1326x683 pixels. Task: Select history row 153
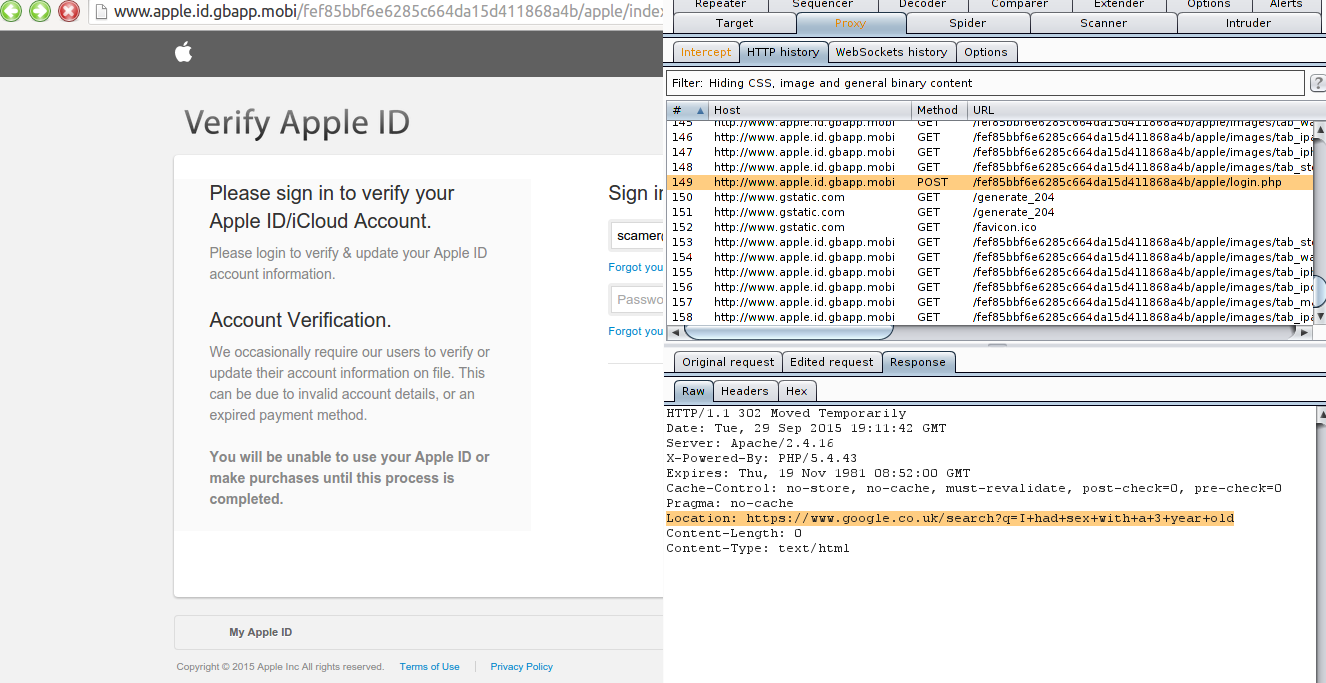990,242
